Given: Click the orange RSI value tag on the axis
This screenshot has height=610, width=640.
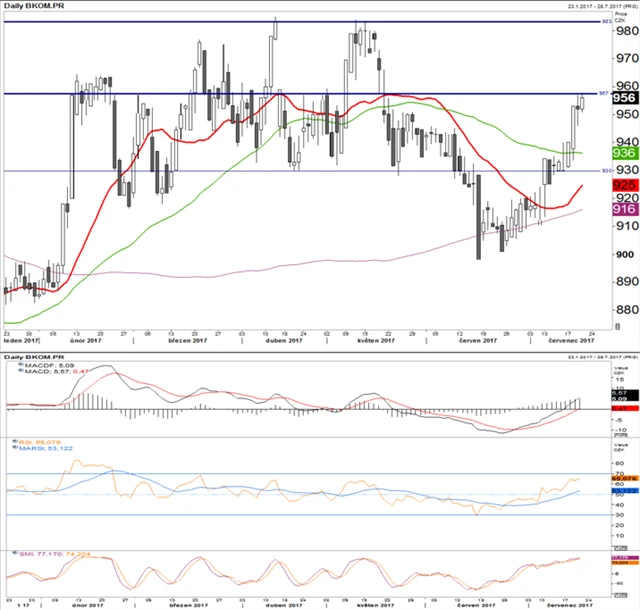Looking at the screenshot, I should (624, 478).
